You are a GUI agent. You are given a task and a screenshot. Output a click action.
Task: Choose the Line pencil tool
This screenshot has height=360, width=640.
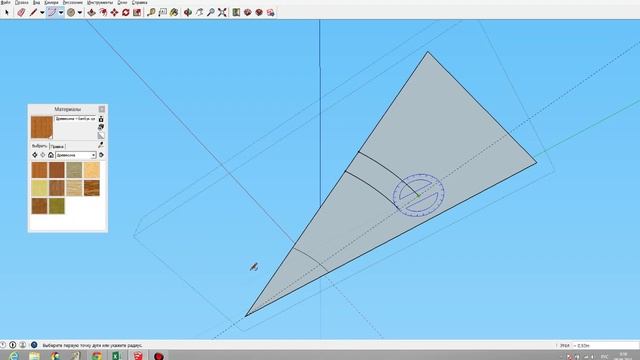tap(33, 12)
